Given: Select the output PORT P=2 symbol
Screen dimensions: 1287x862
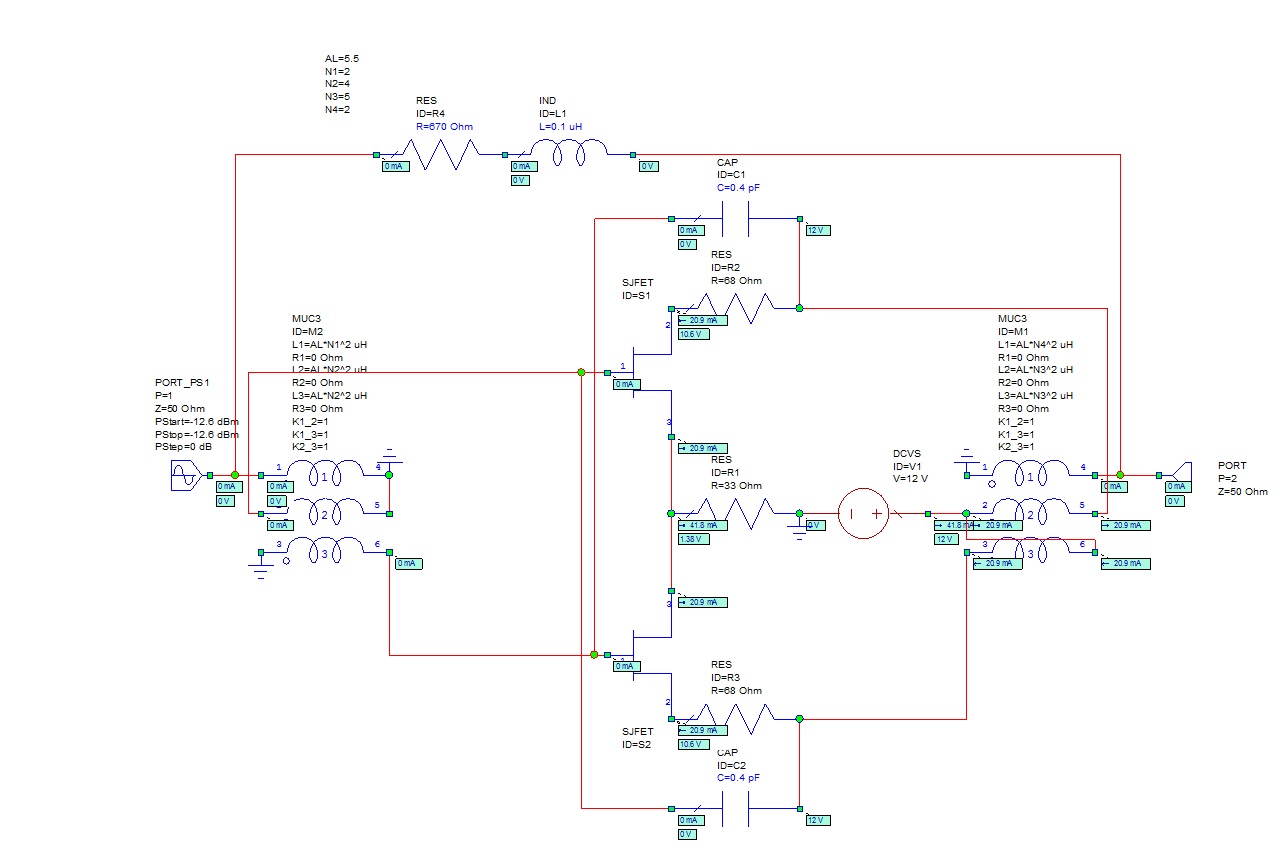Looking at the screenshot, I should 1180,474.
